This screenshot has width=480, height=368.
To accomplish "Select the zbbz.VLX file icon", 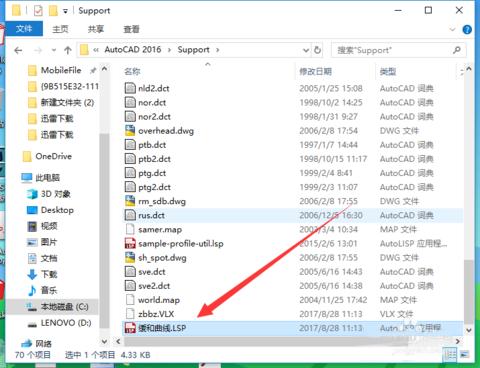I will (x=130, y=314).
